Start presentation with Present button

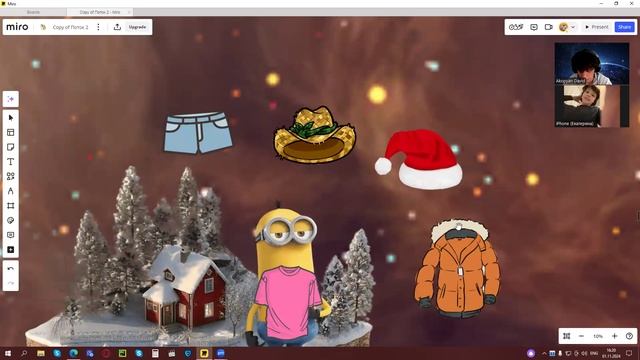tap(597, 27)
